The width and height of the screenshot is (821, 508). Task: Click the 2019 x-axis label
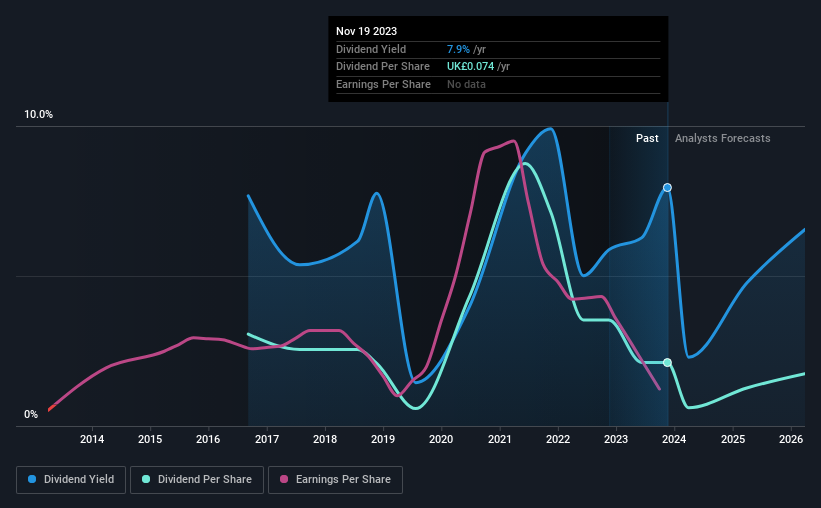point(383,439)
